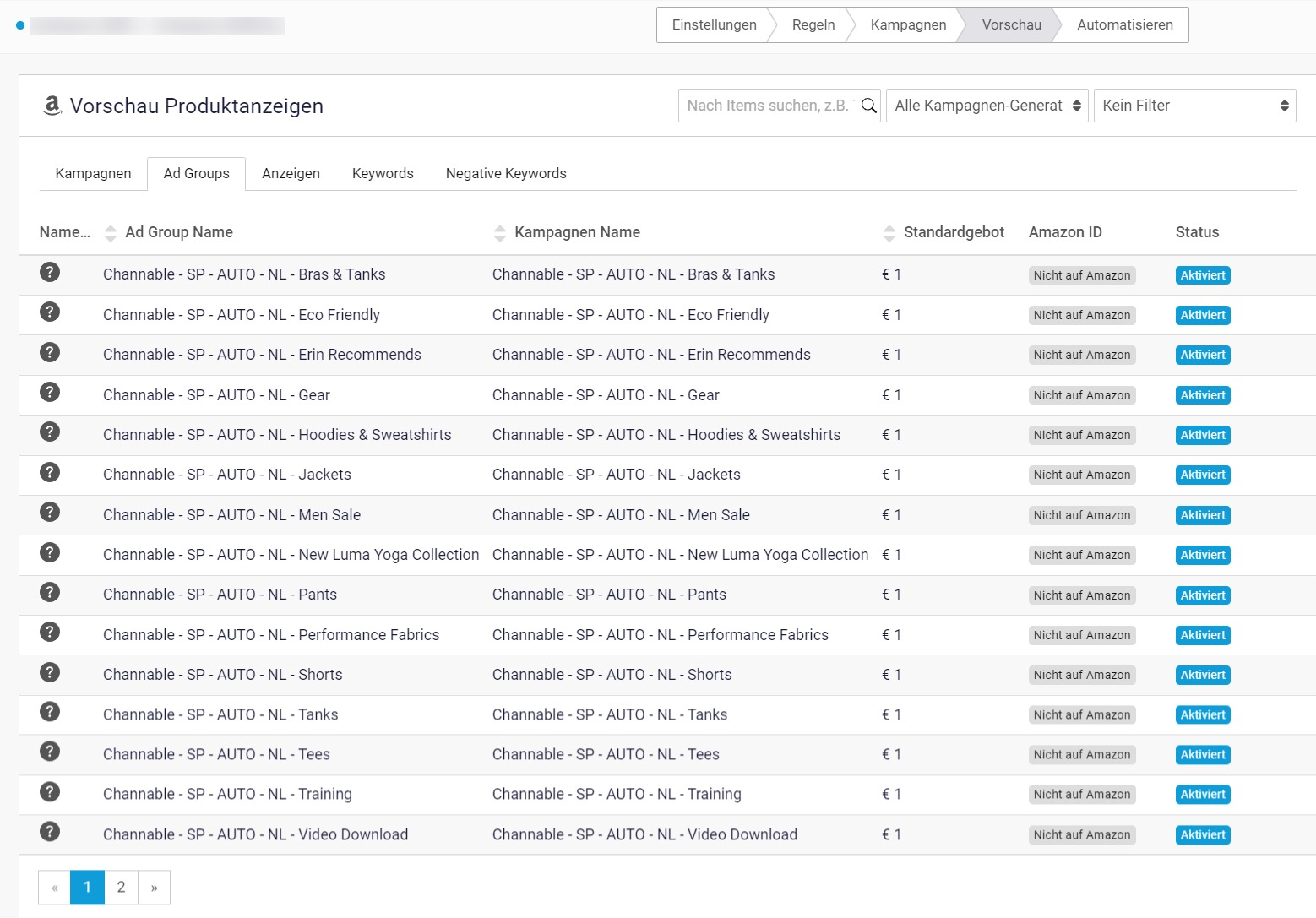Click ad group name ending in 'New Luma Yoga Collection'
The width and height of the screenshot is (1316, 918).
click(291, 555)
